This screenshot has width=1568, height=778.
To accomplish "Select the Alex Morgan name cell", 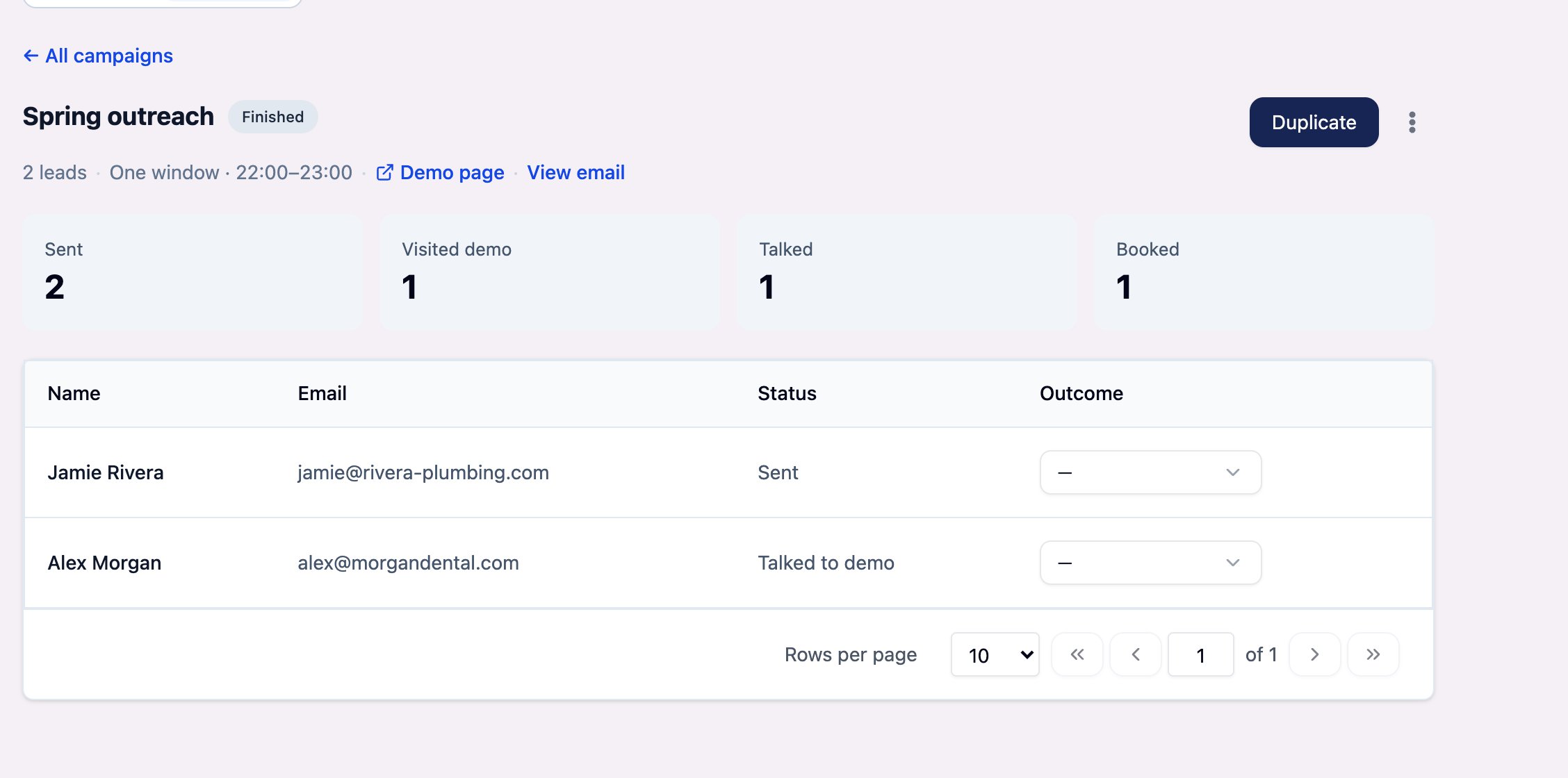I will (x=104, y=563).
